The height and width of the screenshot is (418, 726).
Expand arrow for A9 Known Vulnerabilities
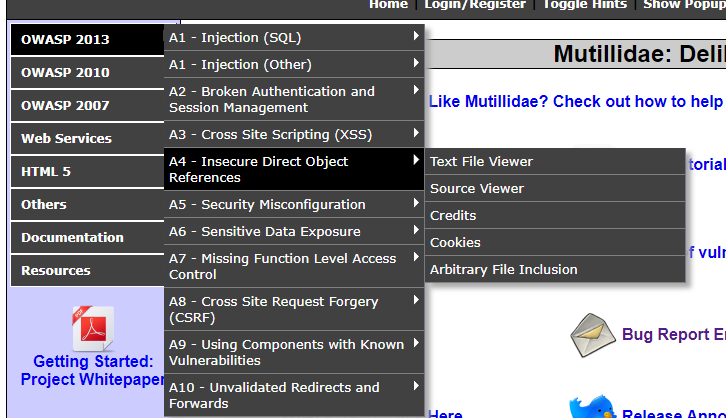(x=416, y=343)
